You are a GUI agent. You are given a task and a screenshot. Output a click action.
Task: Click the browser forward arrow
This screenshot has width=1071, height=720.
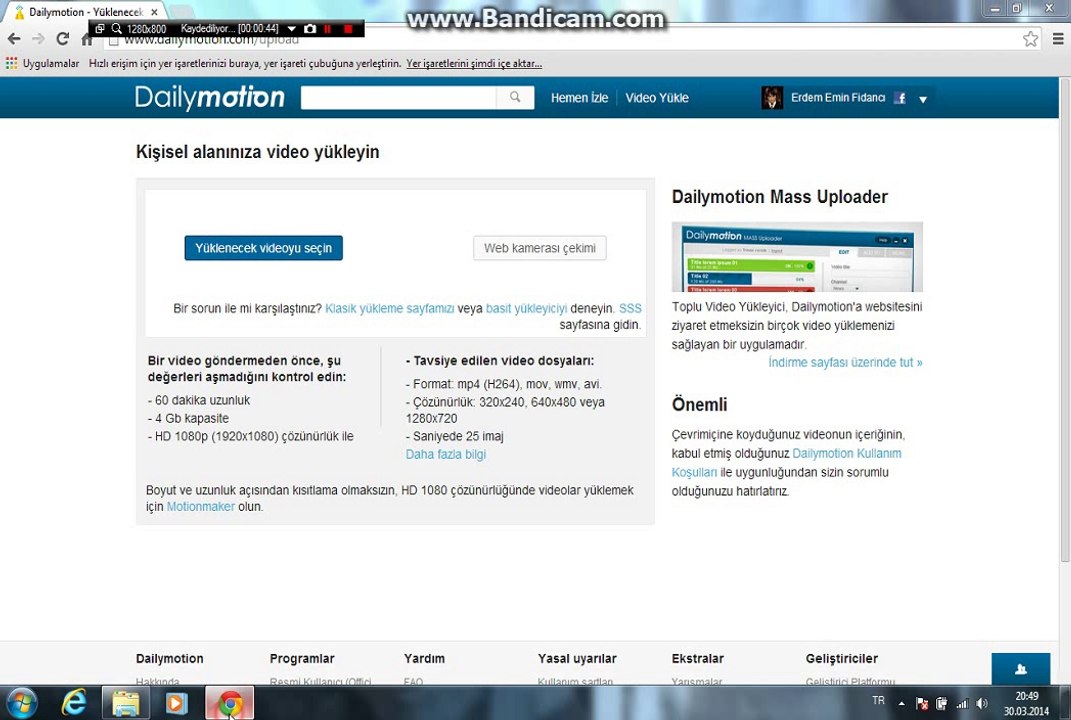tap(38, 39)
